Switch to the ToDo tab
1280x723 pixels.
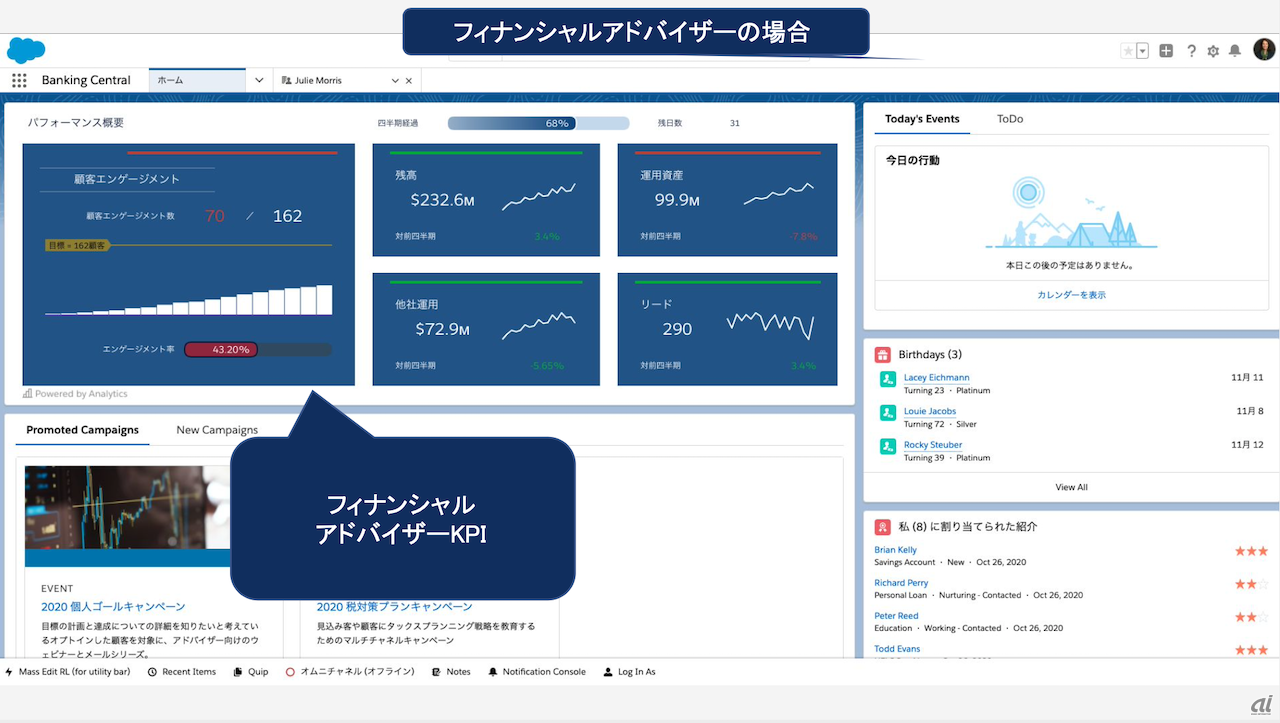(1010, 119)
